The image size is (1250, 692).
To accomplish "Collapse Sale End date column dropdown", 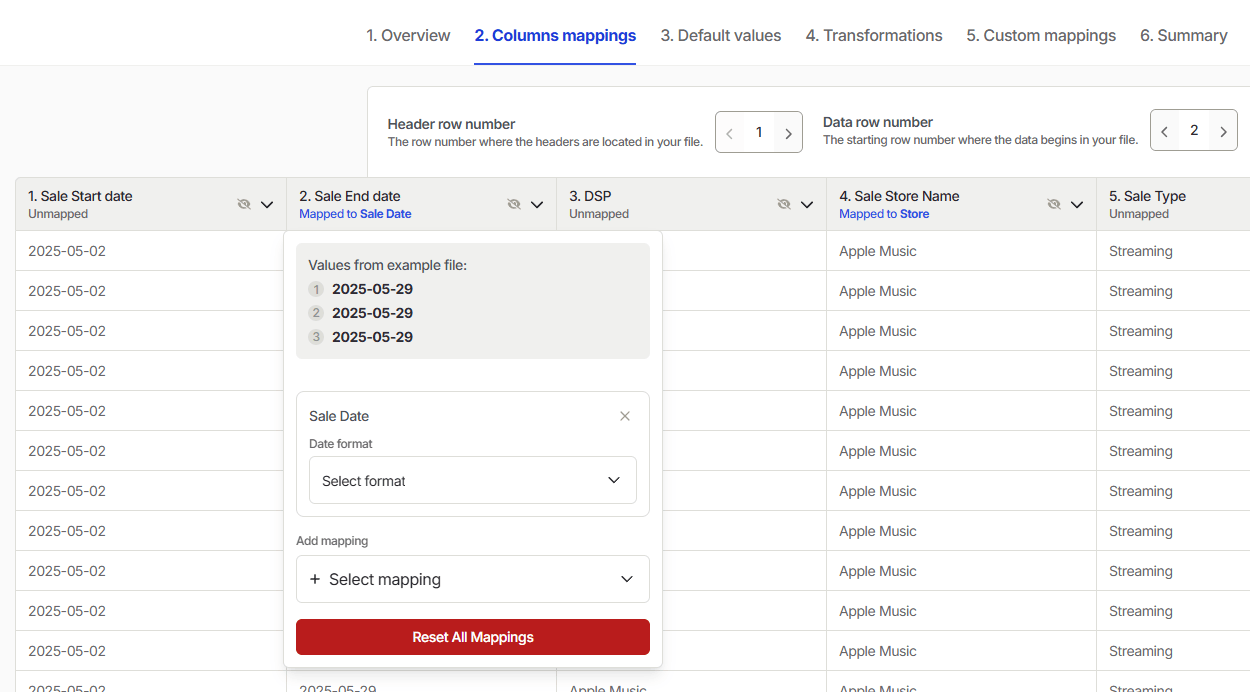I will click(x=537, y=204).
